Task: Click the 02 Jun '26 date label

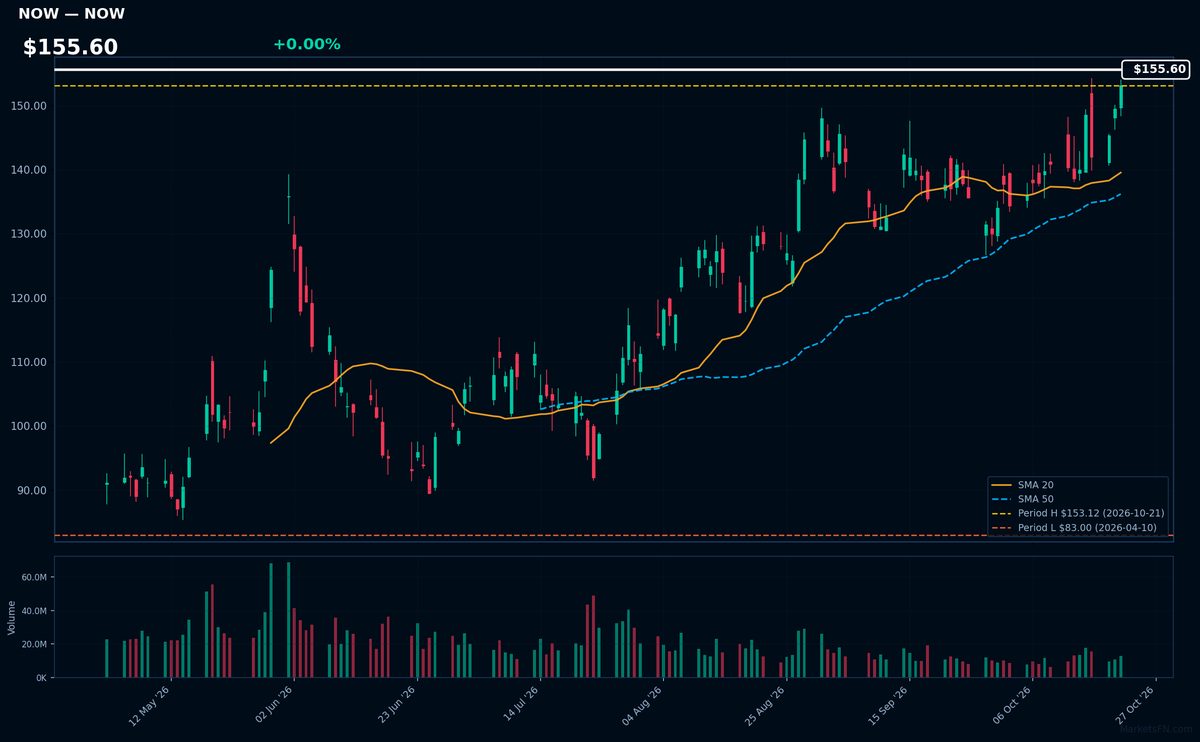Action: (x=273, y=707)
